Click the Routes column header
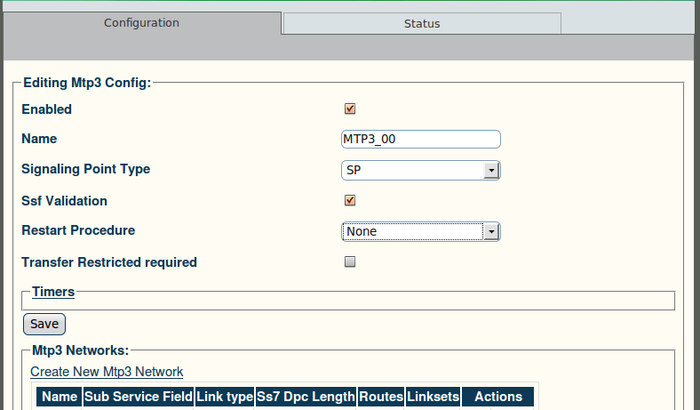The height and width of the screenshot is (410, 700). (381, 397)
